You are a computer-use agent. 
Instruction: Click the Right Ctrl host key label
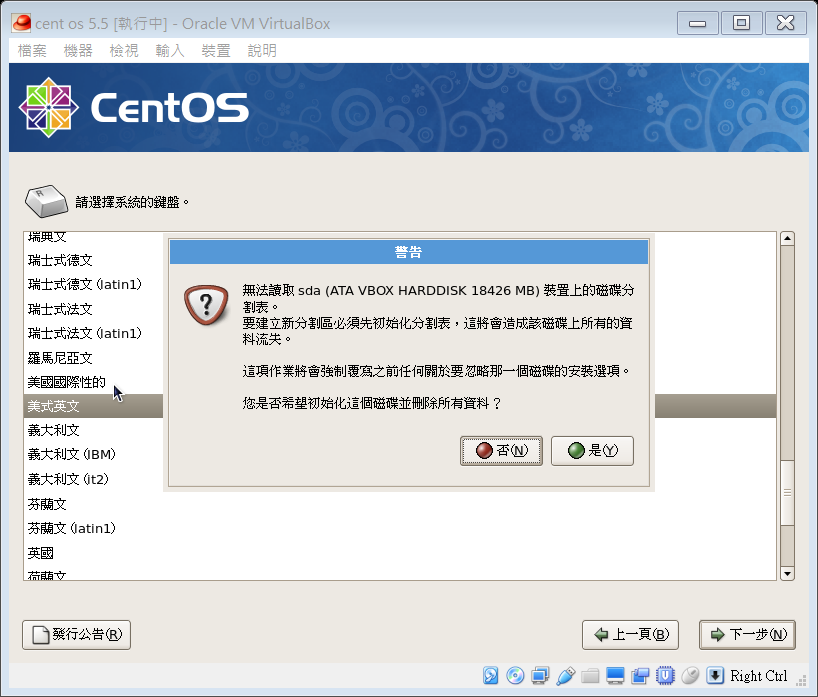pos(759,676)
